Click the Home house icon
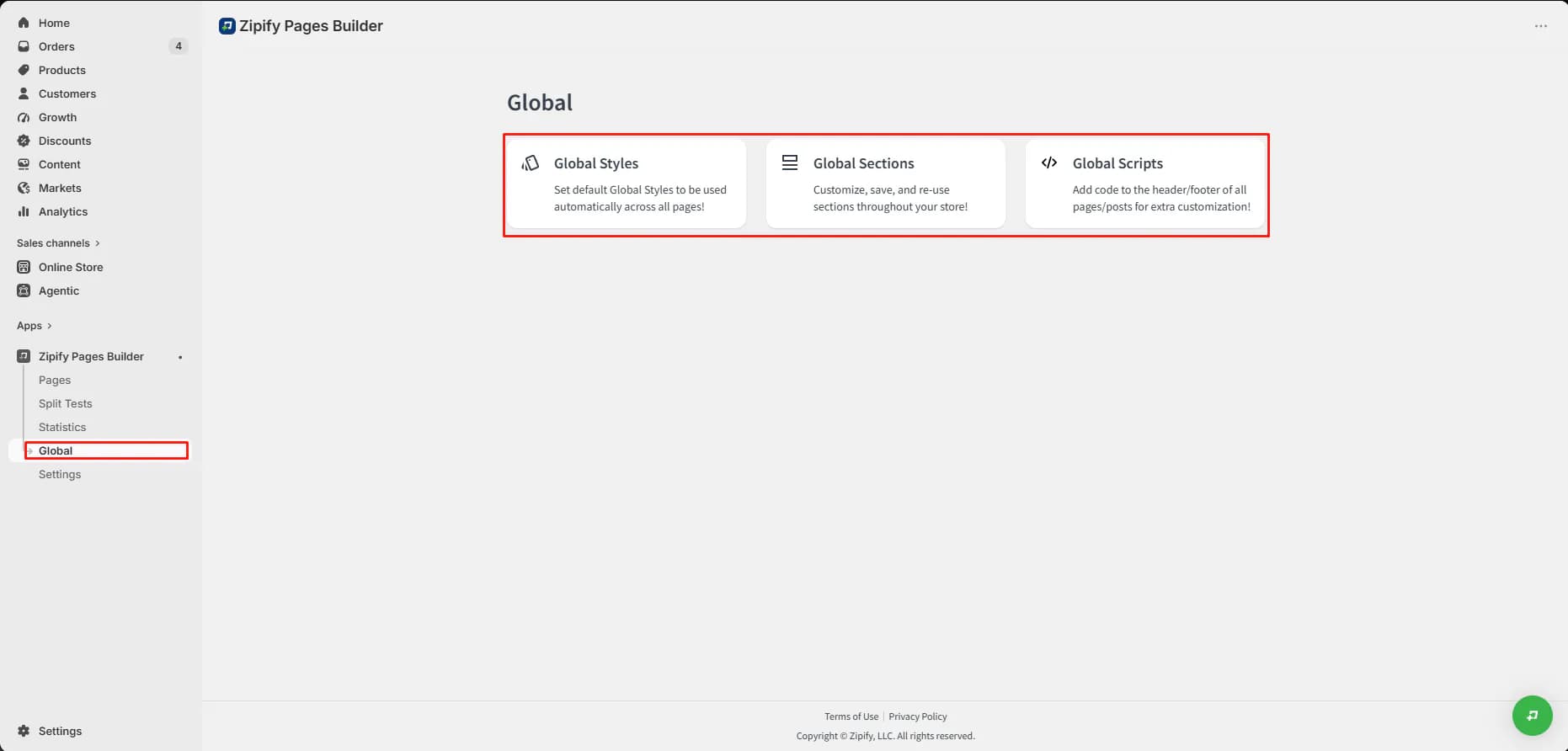The height and width of the screenshot is (751, 1568). pyautogui.click(x=24, y=23)
